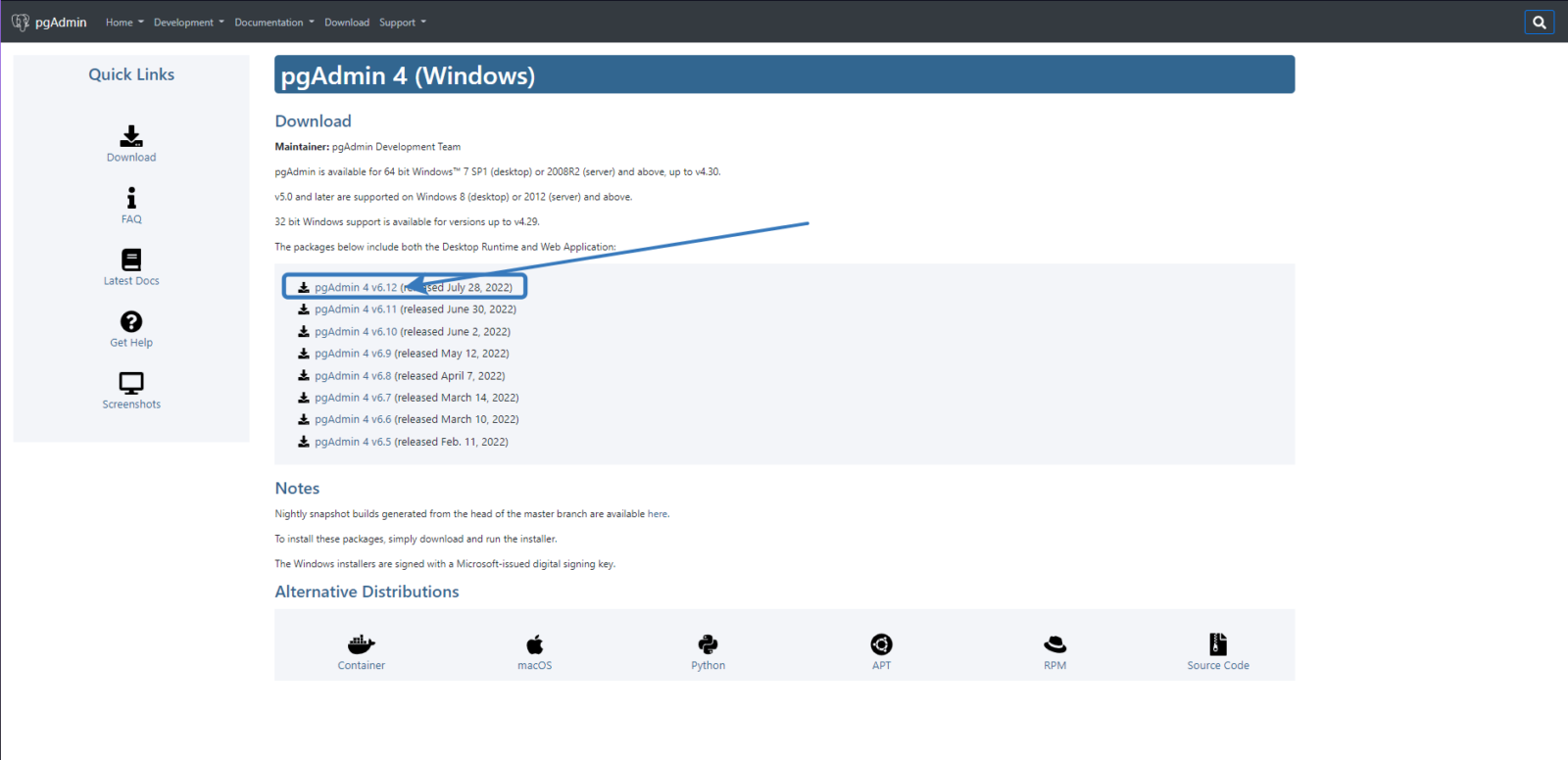
Task: Expand the Development dropdown menu
Action: click(x=189, y=23)
